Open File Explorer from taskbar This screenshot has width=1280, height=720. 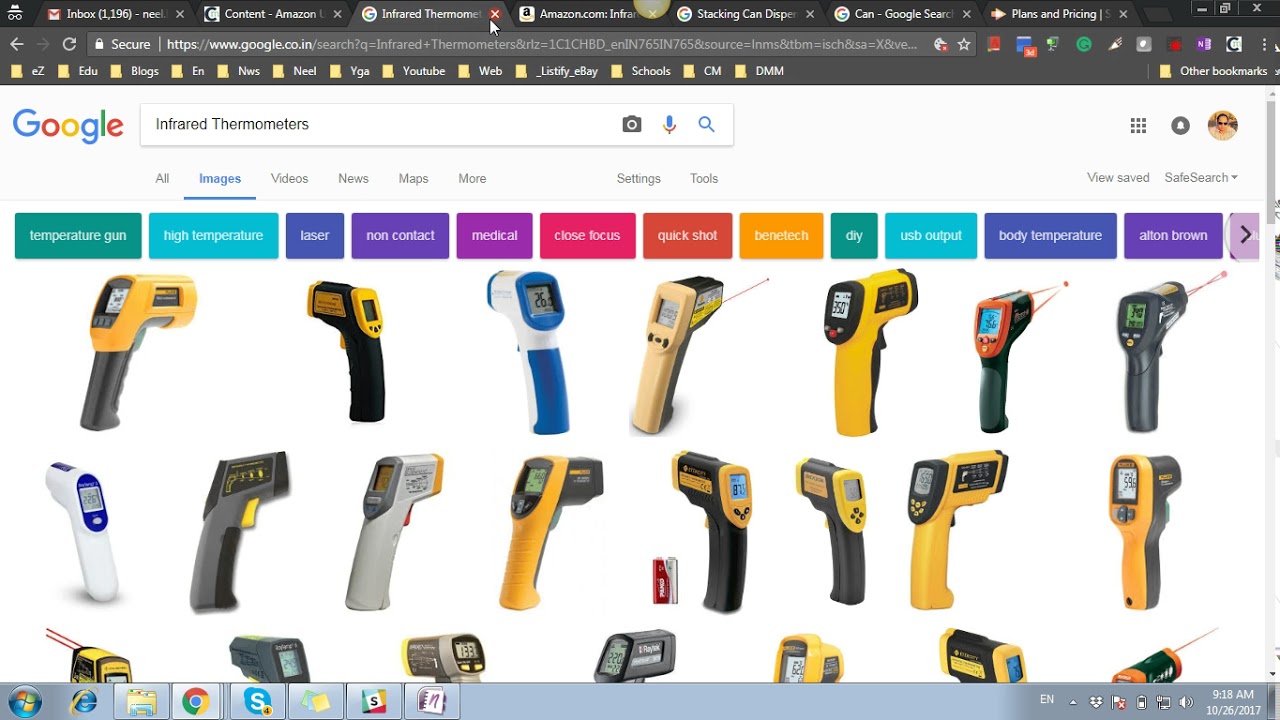coord(141,702)
